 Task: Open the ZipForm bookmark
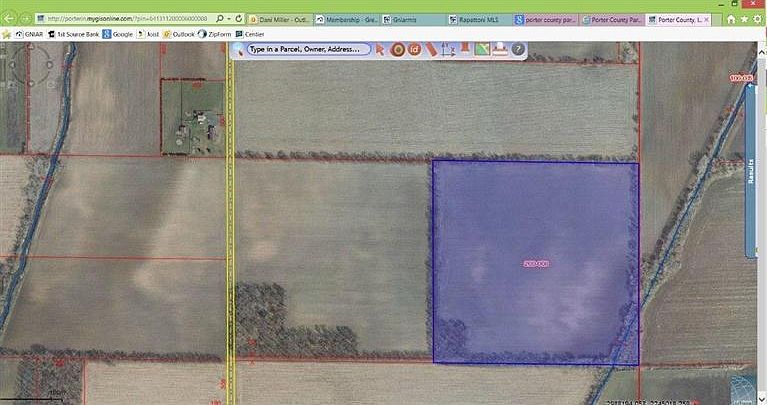click(x=214, y=34)
